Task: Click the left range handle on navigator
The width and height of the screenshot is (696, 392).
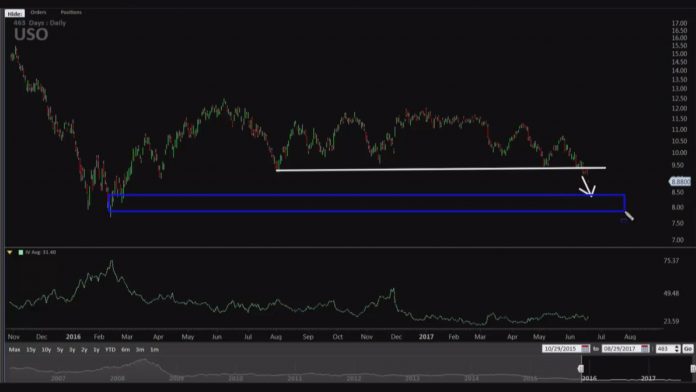Action: point(581,368)
